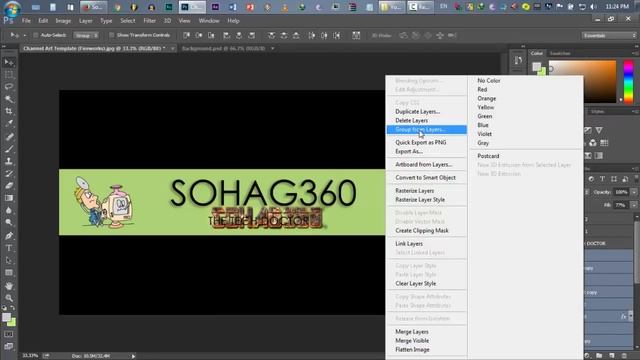Click the foreground color swatch in toolbox
The width and height of the screenshot is (640, 360).
coord(6,317)
